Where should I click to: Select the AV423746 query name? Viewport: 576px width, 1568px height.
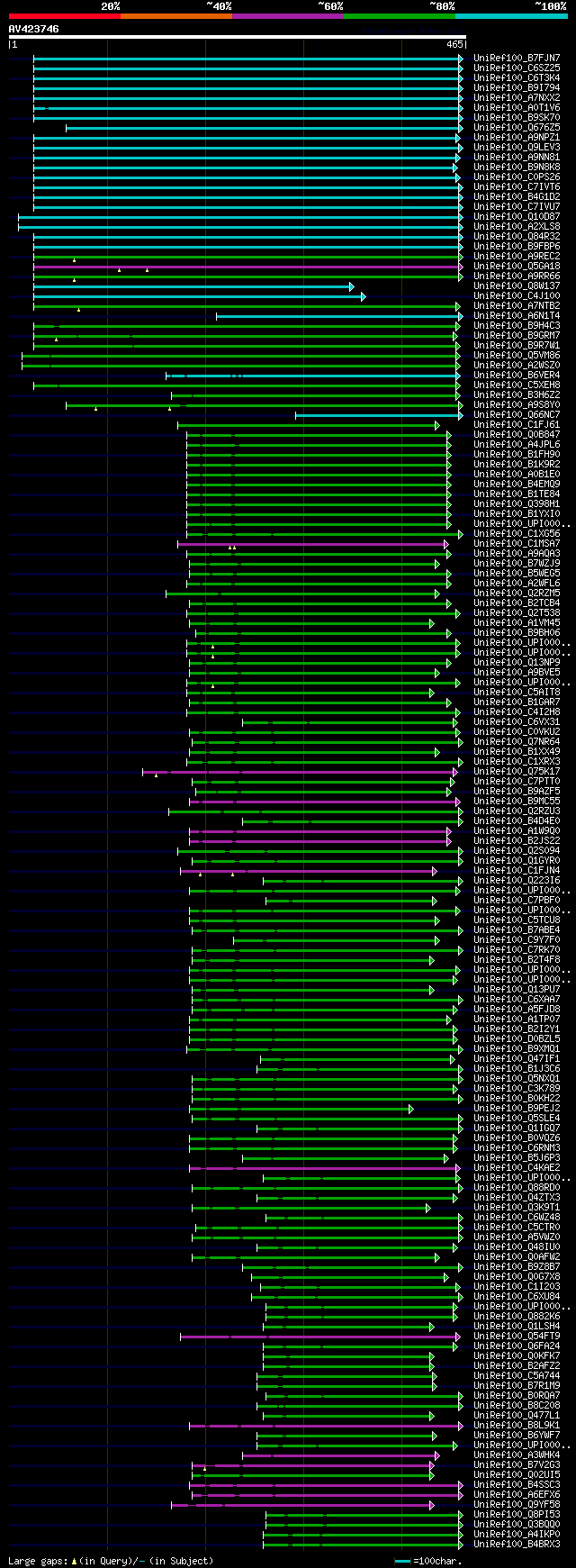(34, 29)
